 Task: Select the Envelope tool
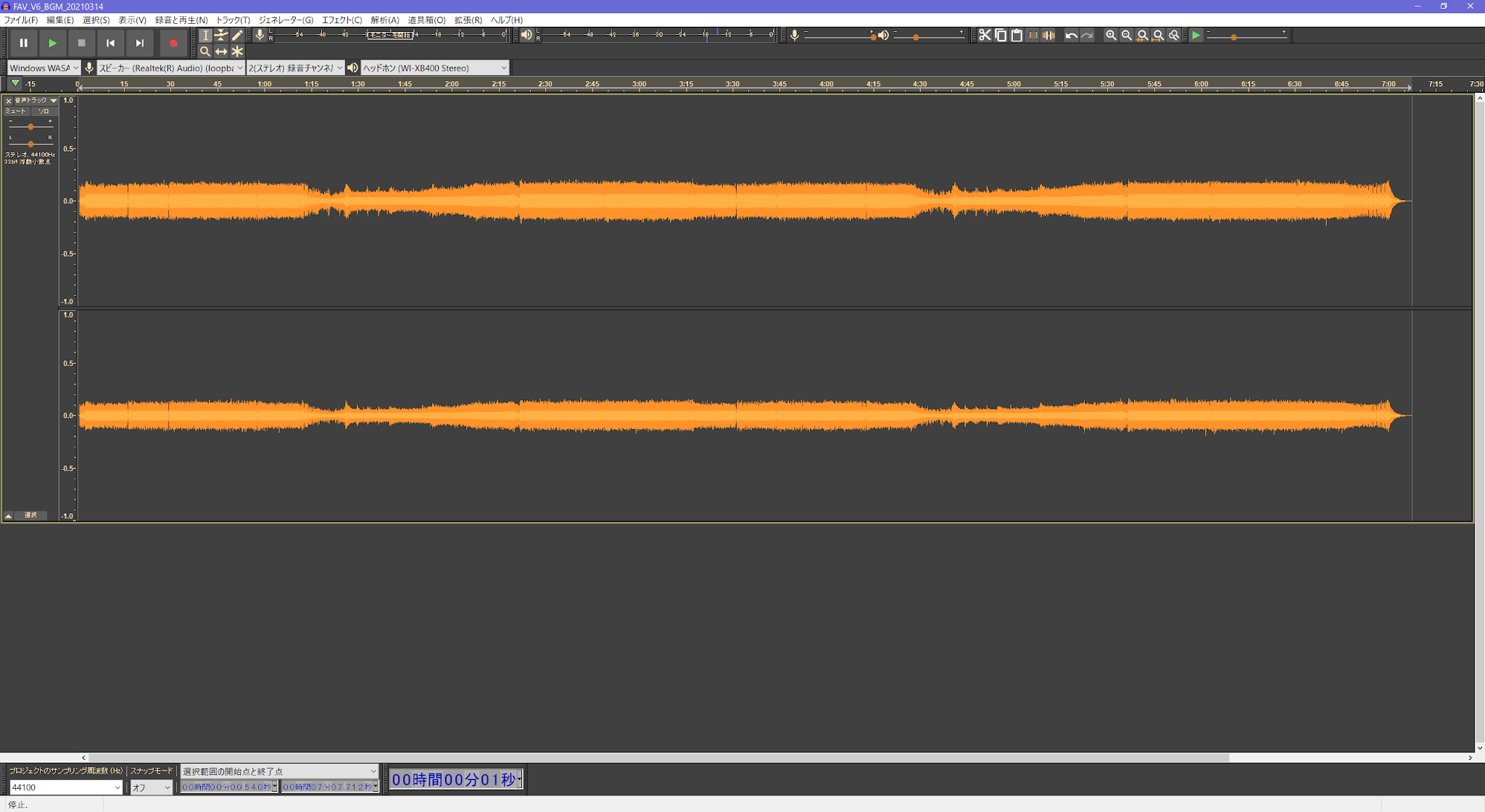pyautogui.click(x=221, y=35)
